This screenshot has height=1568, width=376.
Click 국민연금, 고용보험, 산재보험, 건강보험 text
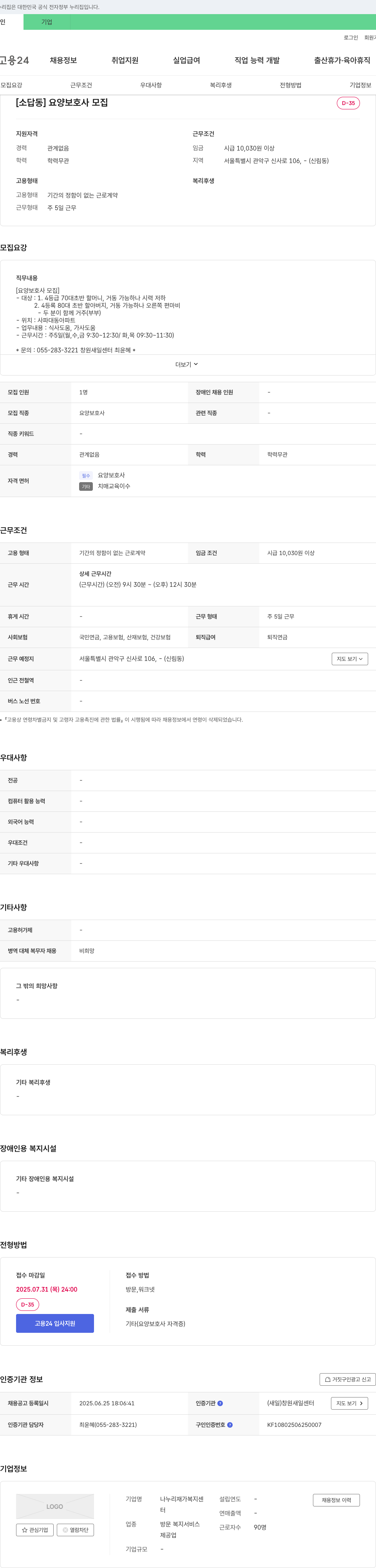tap(125, 637)
